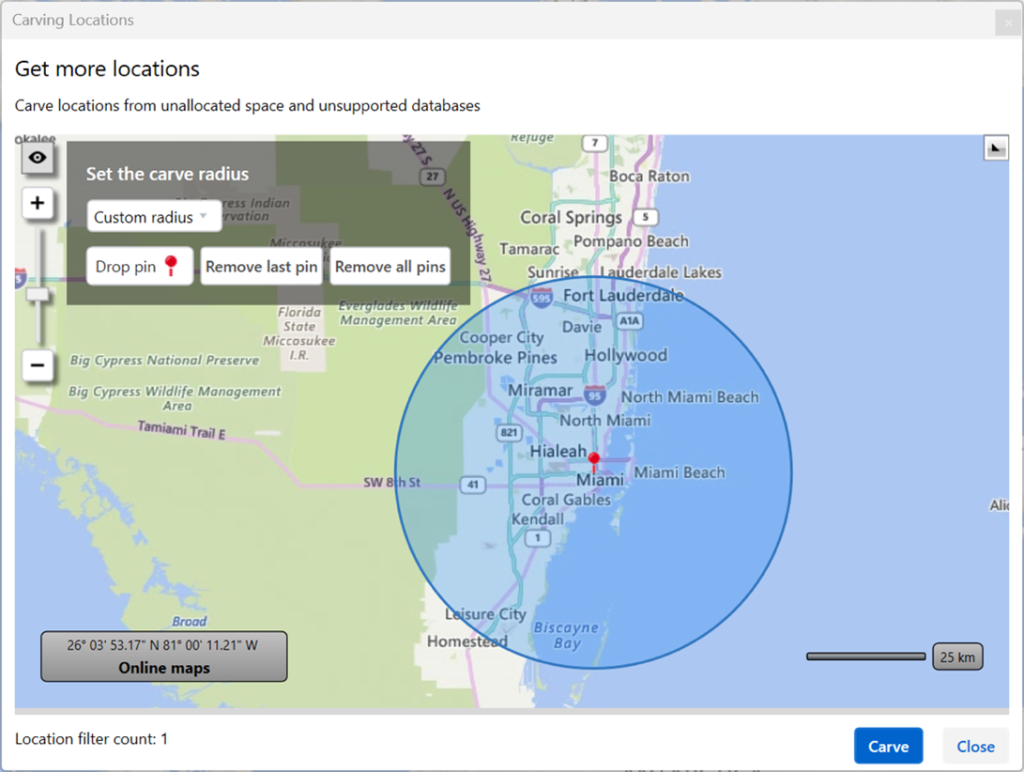Click the Drop pin button
The height and width of the screenshot is (772, 1024).
click(139, 266)
